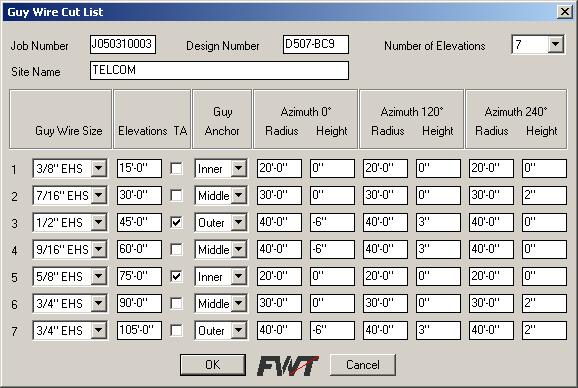Image resolution: width=578 pixels, height=388 pixels.
Task: Open row 7 Outer guy anchor dropdown
Action: 238,330
